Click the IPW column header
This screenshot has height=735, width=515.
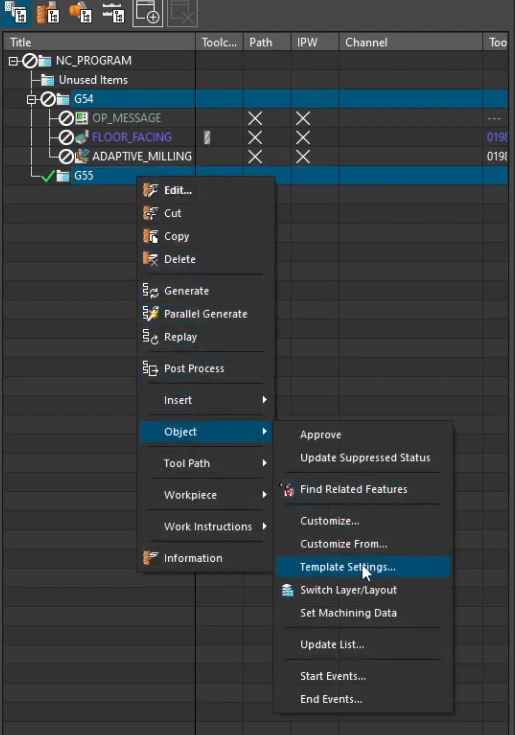coord(315,42)
